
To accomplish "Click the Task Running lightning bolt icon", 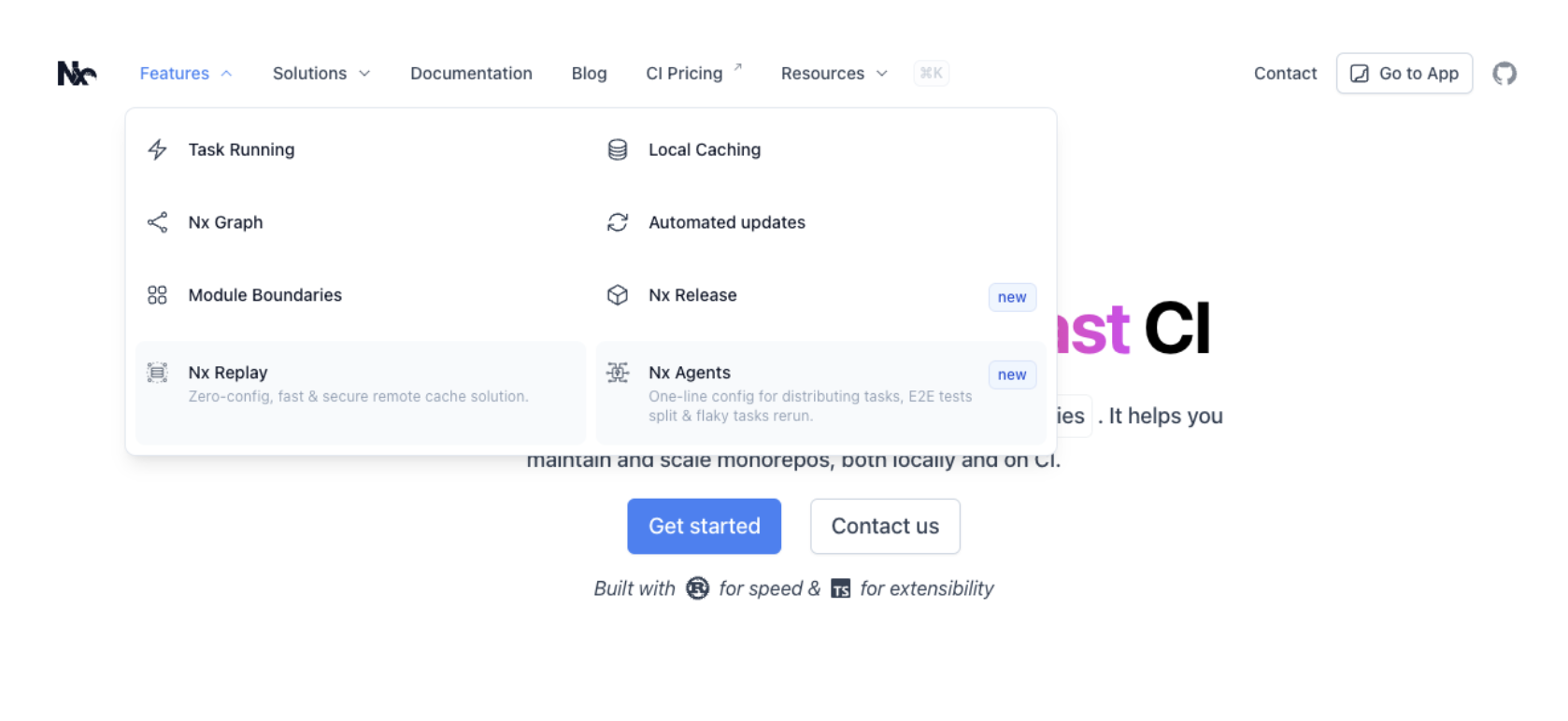I will [x=157, y=149].
